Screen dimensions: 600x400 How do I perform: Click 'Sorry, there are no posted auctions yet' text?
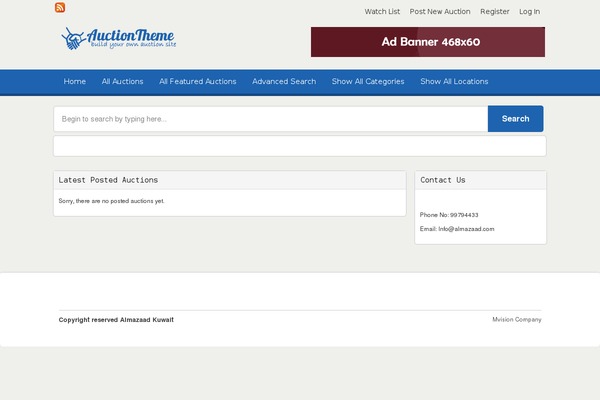click(111, 201)
